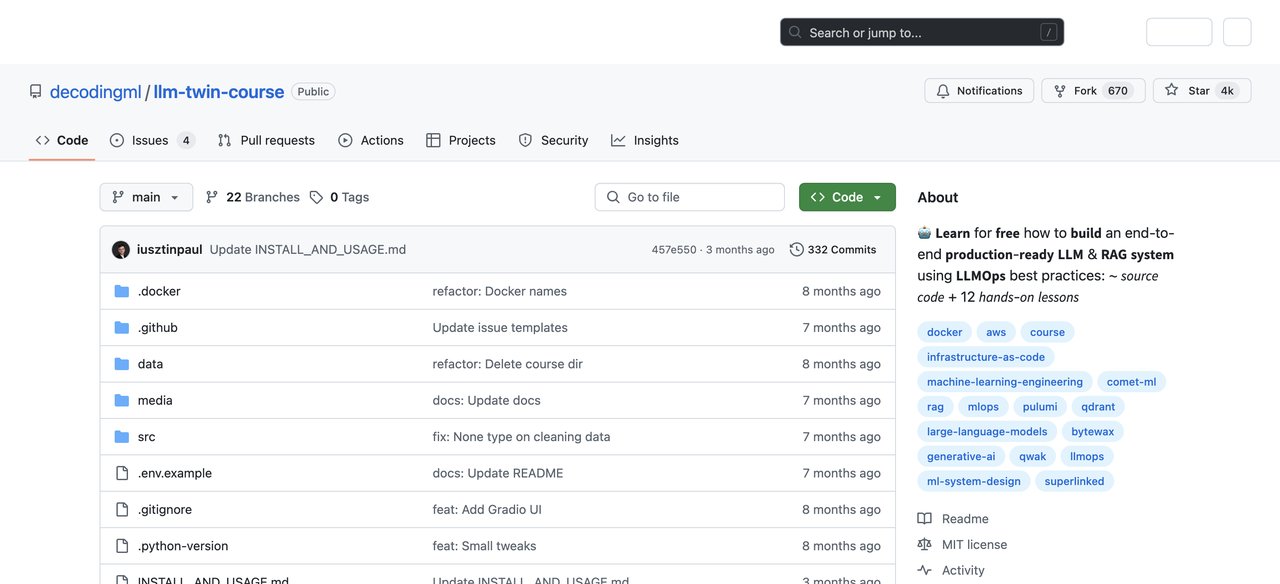
Task: Select the qdrant topic tag
Action: 1098,407
